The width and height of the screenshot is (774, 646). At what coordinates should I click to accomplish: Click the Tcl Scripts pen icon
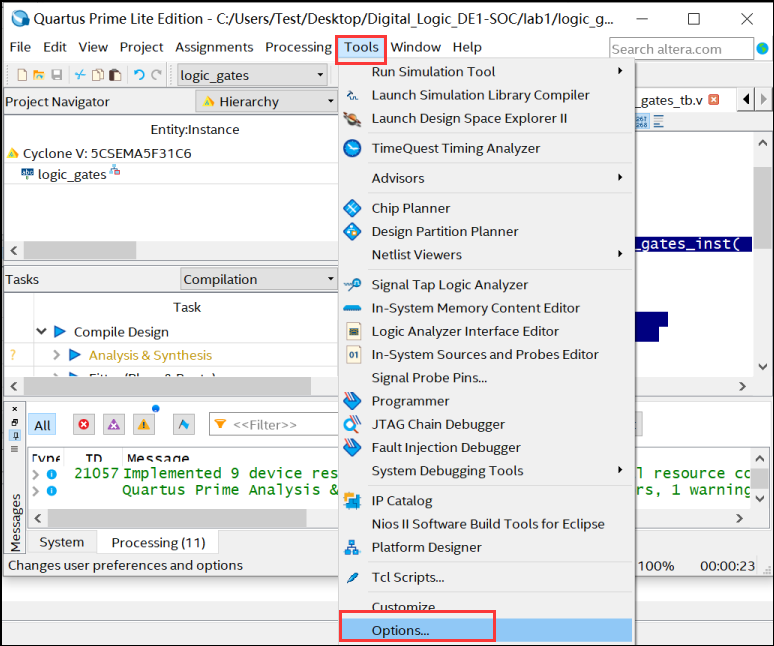(x=352, y=577)
